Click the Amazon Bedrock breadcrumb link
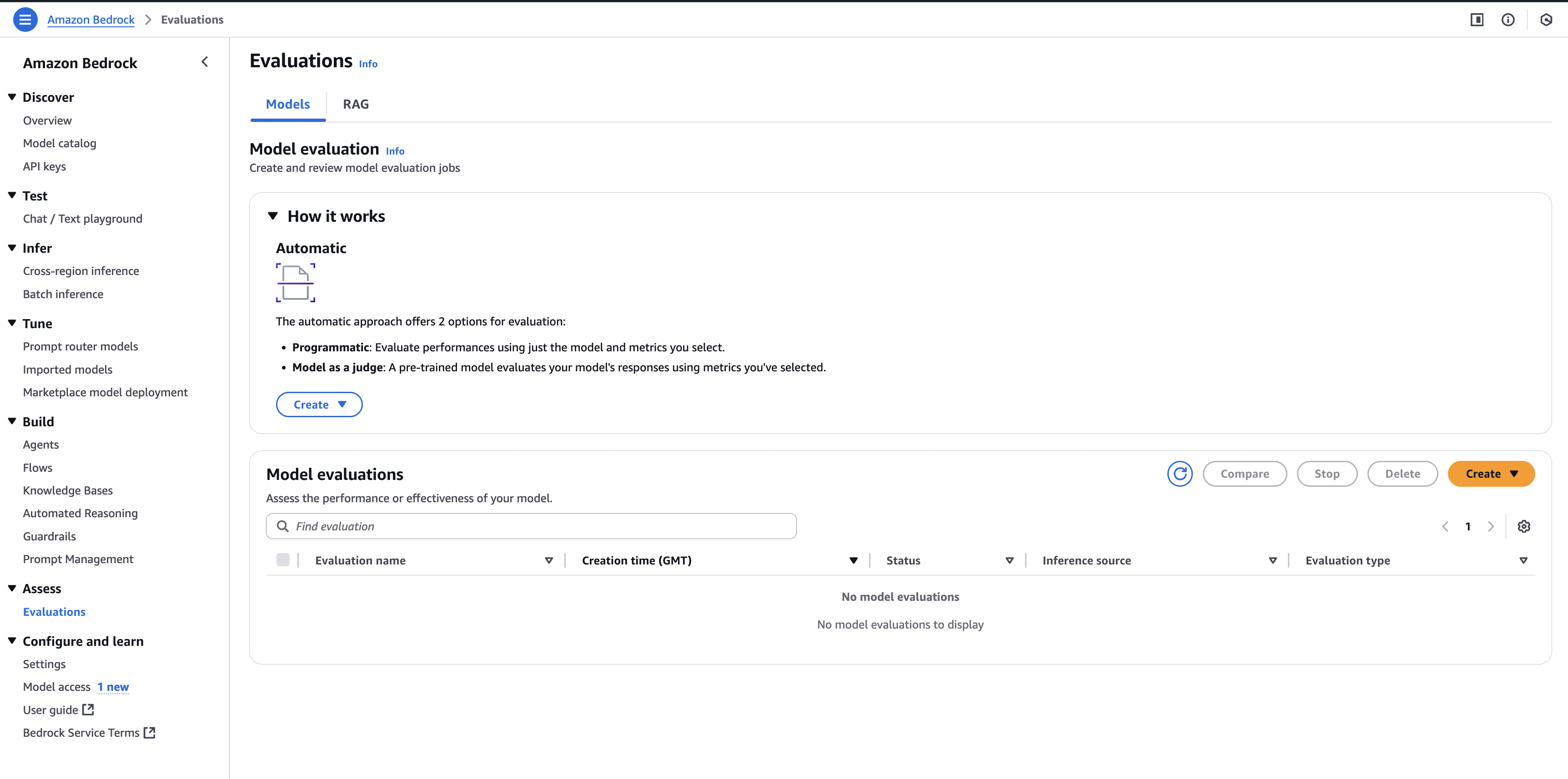The width and height of the screenshot is (1568, 779). click(x=90, y=20)
